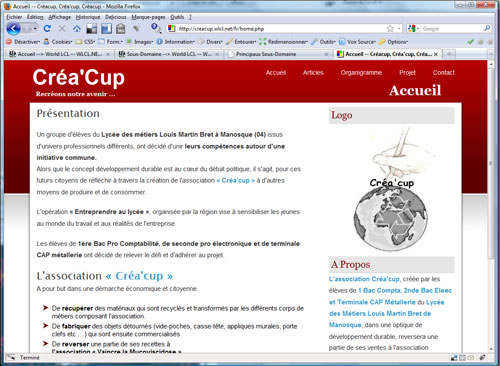The height and width of the screenshot is (366, 500).
Task: Close the Principaux Sous-Domaine tab
Action: coord(326,54)
